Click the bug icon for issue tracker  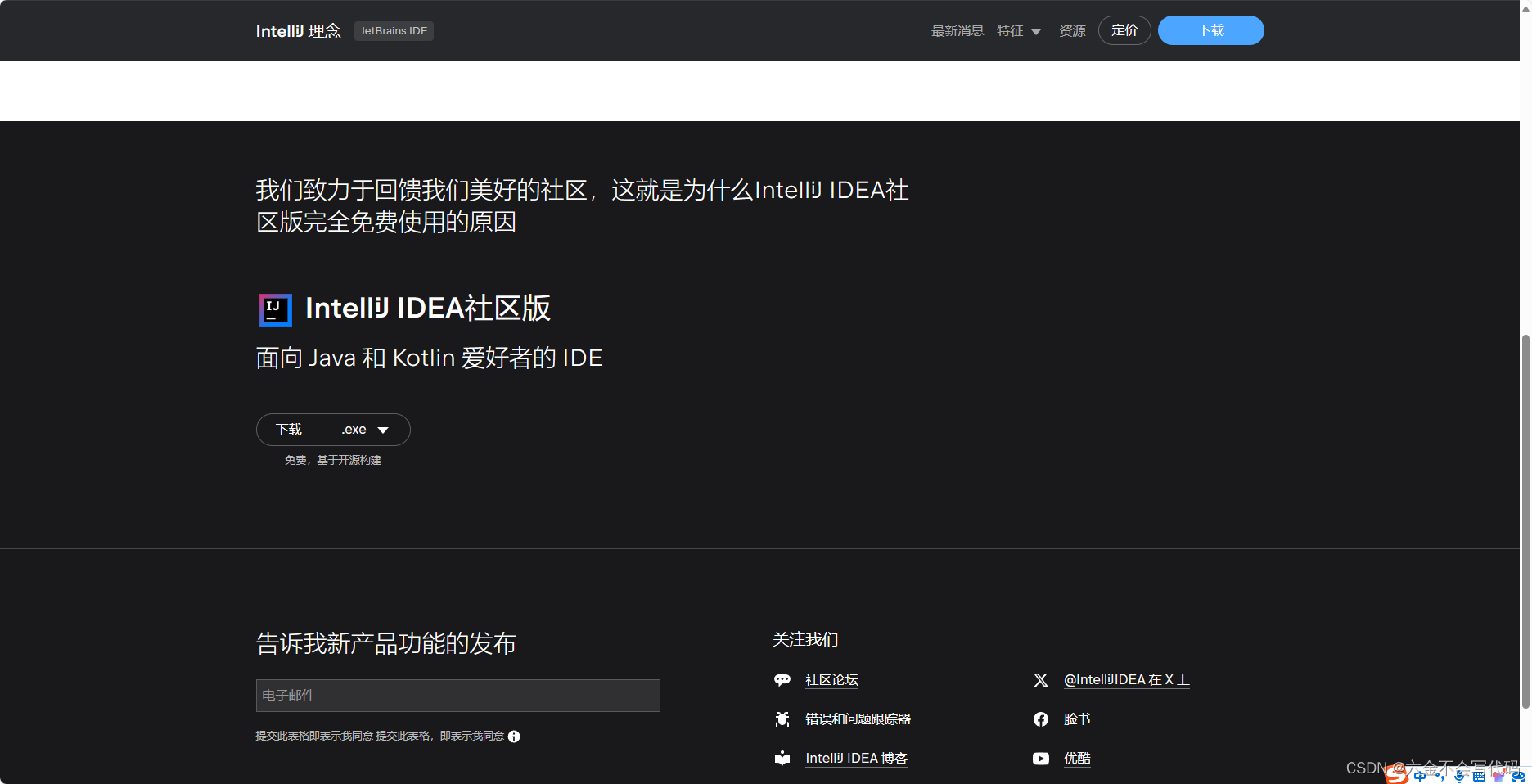(782, 719)
